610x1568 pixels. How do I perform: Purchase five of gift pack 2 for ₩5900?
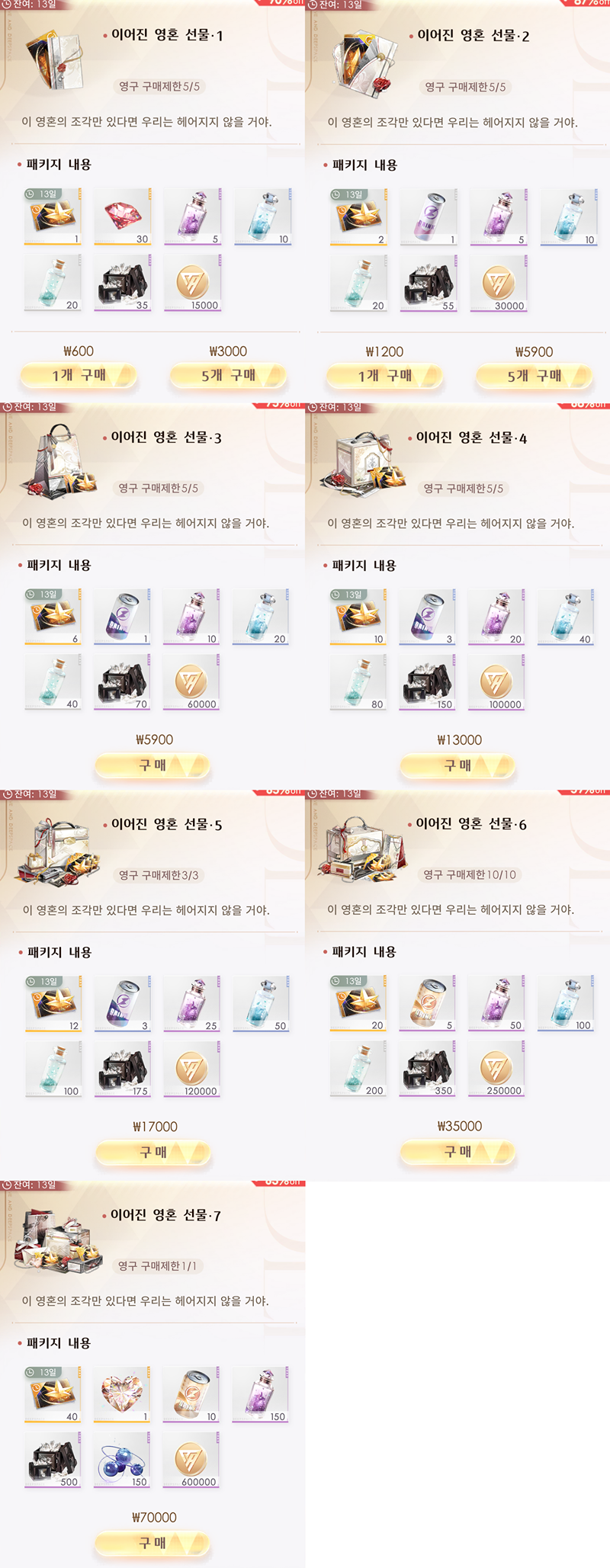(535, 376)
